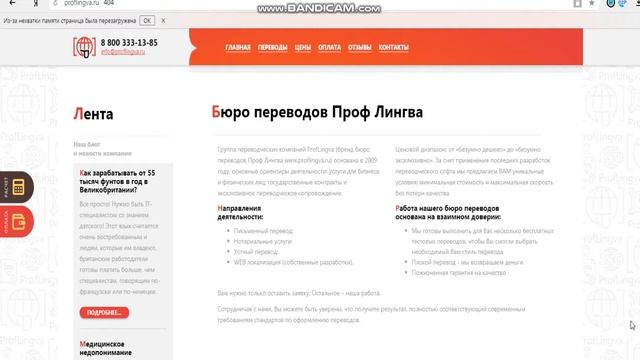The image size is (640, 360).
Task: Click the browser back arrow
Action: [12, 3]
